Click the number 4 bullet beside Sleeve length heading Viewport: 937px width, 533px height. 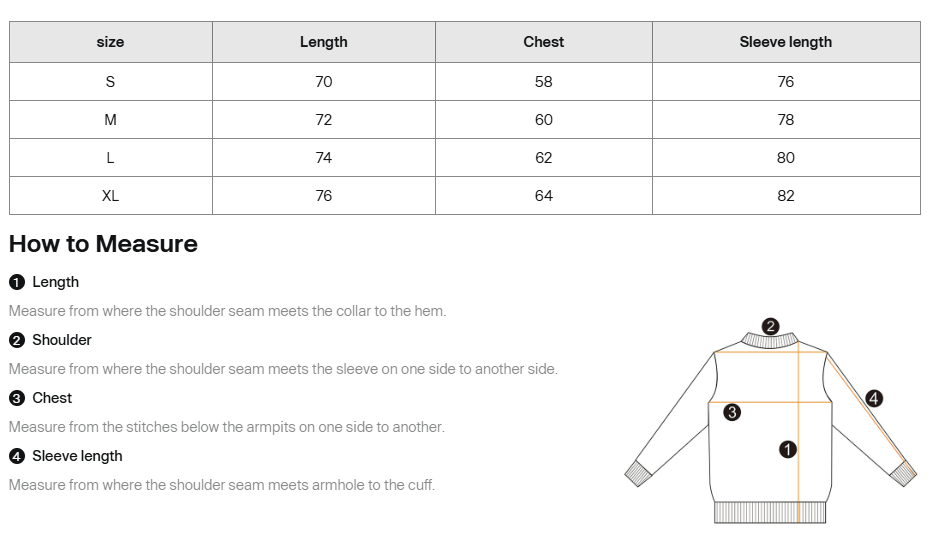pos(16,456)
